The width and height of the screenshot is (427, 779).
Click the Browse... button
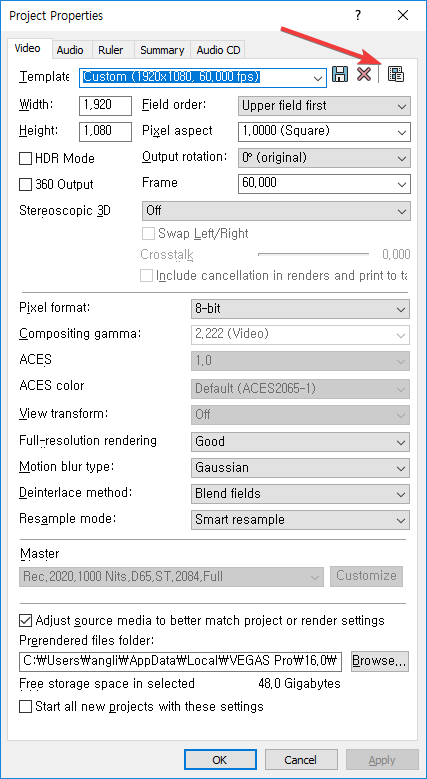click(380, 661)
